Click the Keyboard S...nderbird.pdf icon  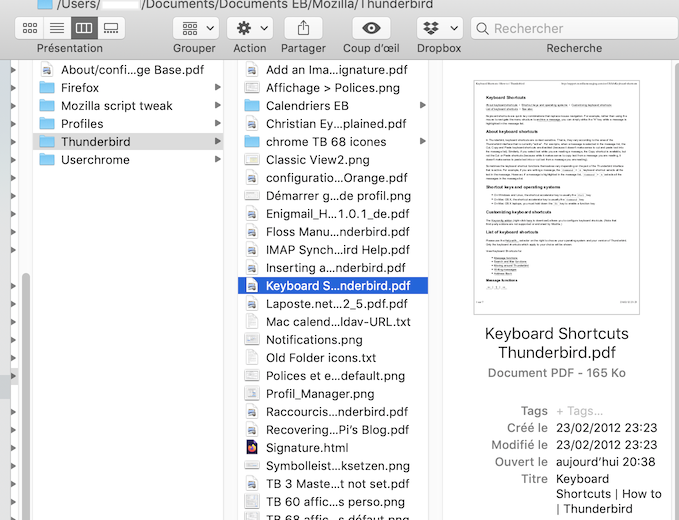tap(252, 286)
